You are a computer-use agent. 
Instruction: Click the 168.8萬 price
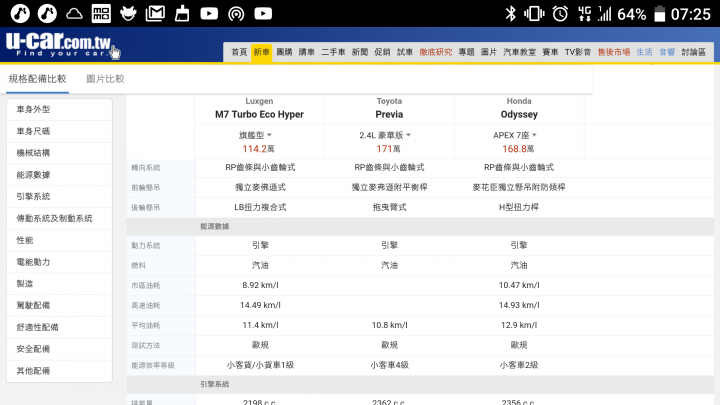pos(518,149)
